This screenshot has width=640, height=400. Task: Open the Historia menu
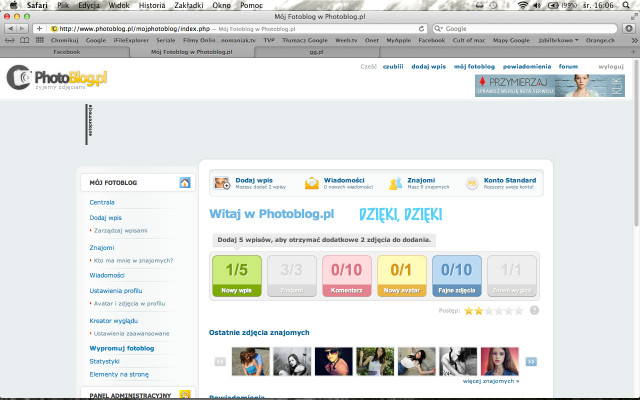click(x=152, y=5)
